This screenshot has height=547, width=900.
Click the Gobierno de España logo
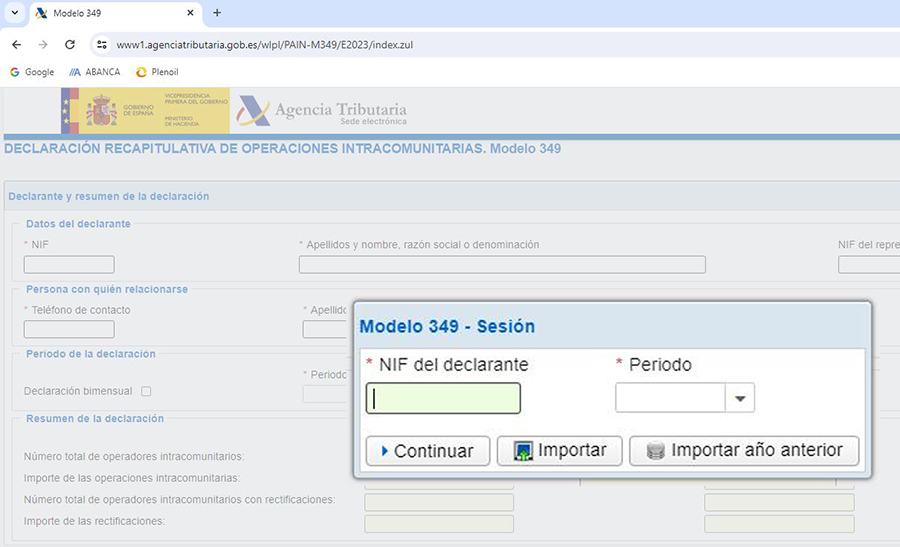(145, 111)
